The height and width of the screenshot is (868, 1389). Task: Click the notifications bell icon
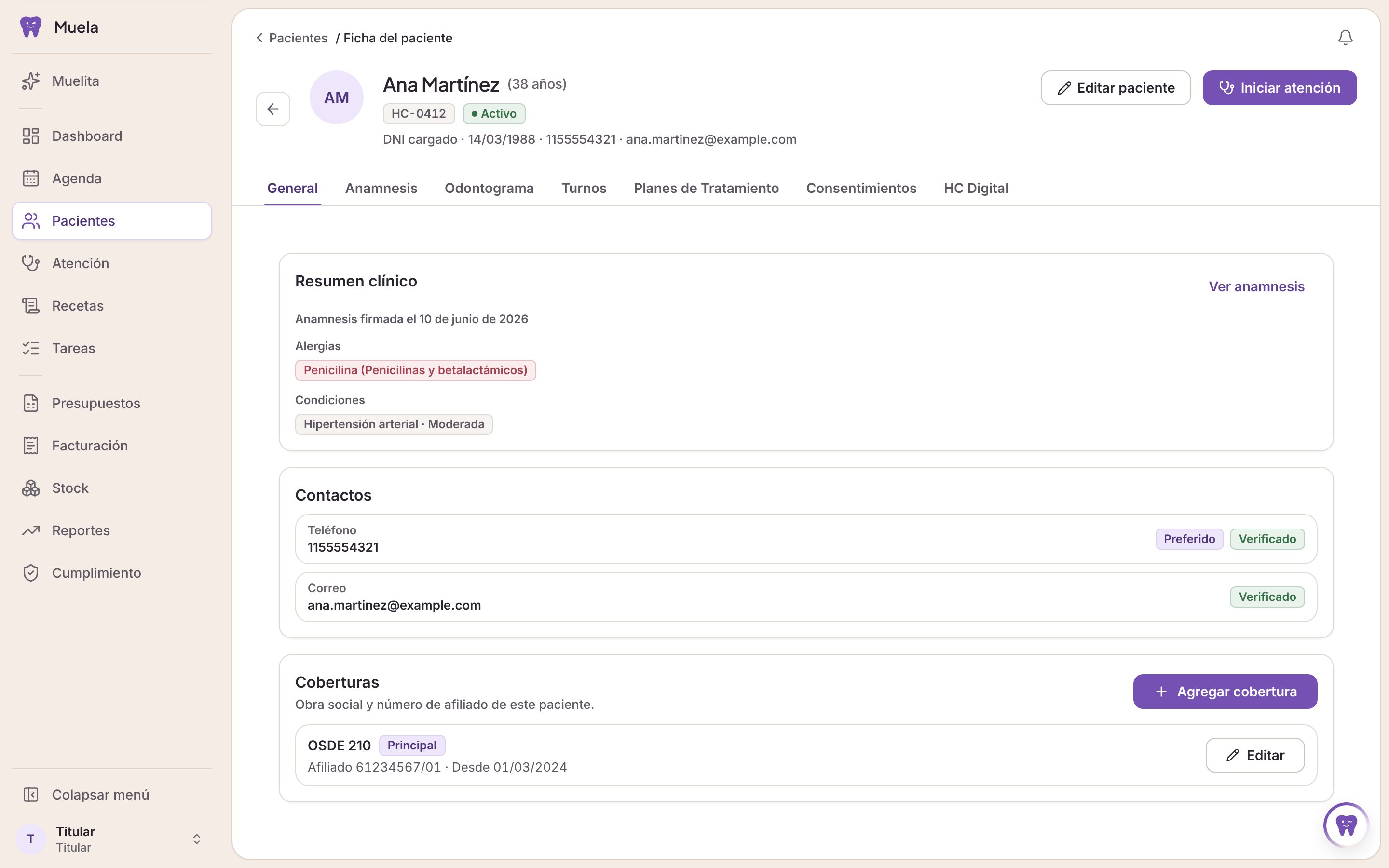[x=1346, y=38]
